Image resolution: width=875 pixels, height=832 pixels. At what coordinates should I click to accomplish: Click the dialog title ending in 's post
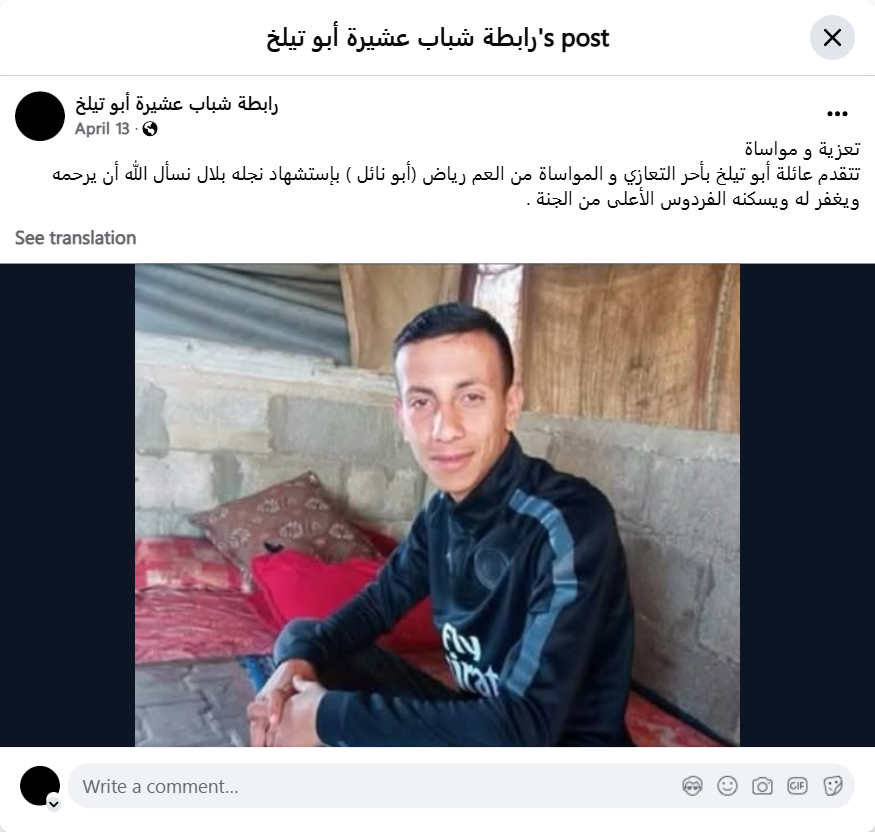(x=438, y=38)
